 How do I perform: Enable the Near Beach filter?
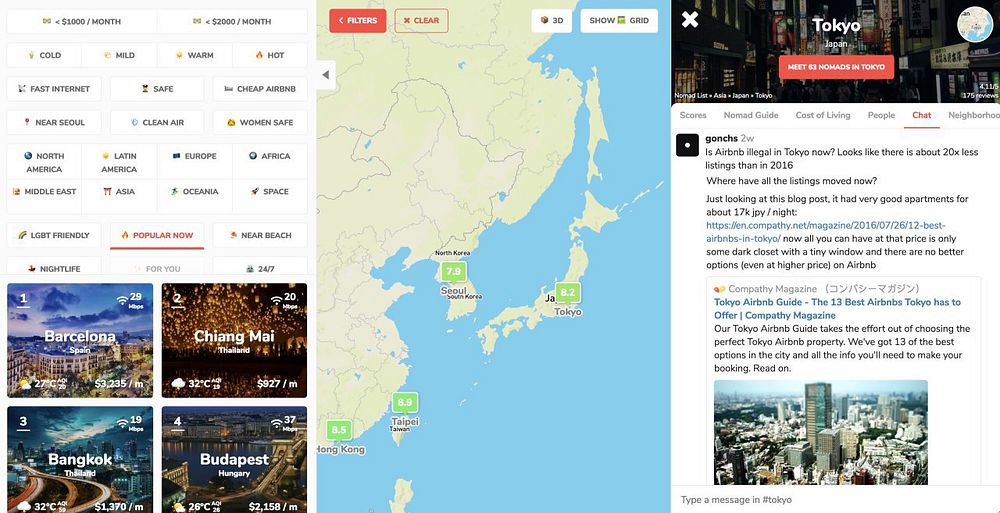(x=260, y=235)
